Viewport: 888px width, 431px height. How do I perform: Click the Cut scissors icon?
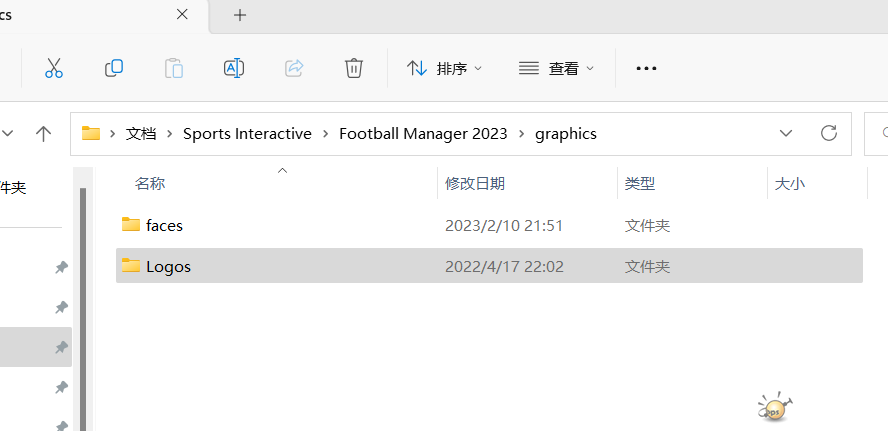(x=54, y=69)
